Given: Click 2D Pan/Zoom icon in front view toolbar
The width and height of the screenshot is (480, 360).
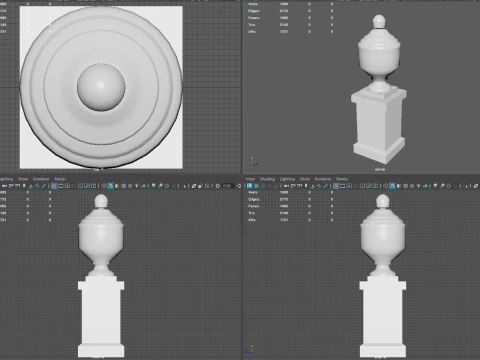Looking at the screenshot, I should [37, 186].
